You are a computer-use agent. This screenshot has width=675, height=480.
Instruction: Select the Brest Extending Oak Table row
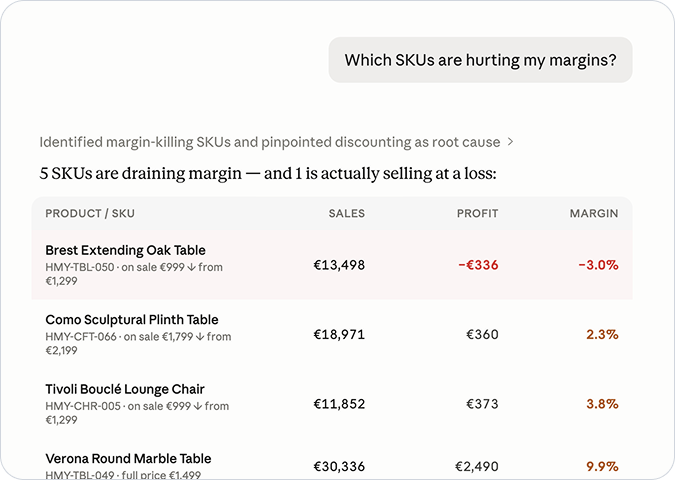pyautogui.click(x=332, y=265)
